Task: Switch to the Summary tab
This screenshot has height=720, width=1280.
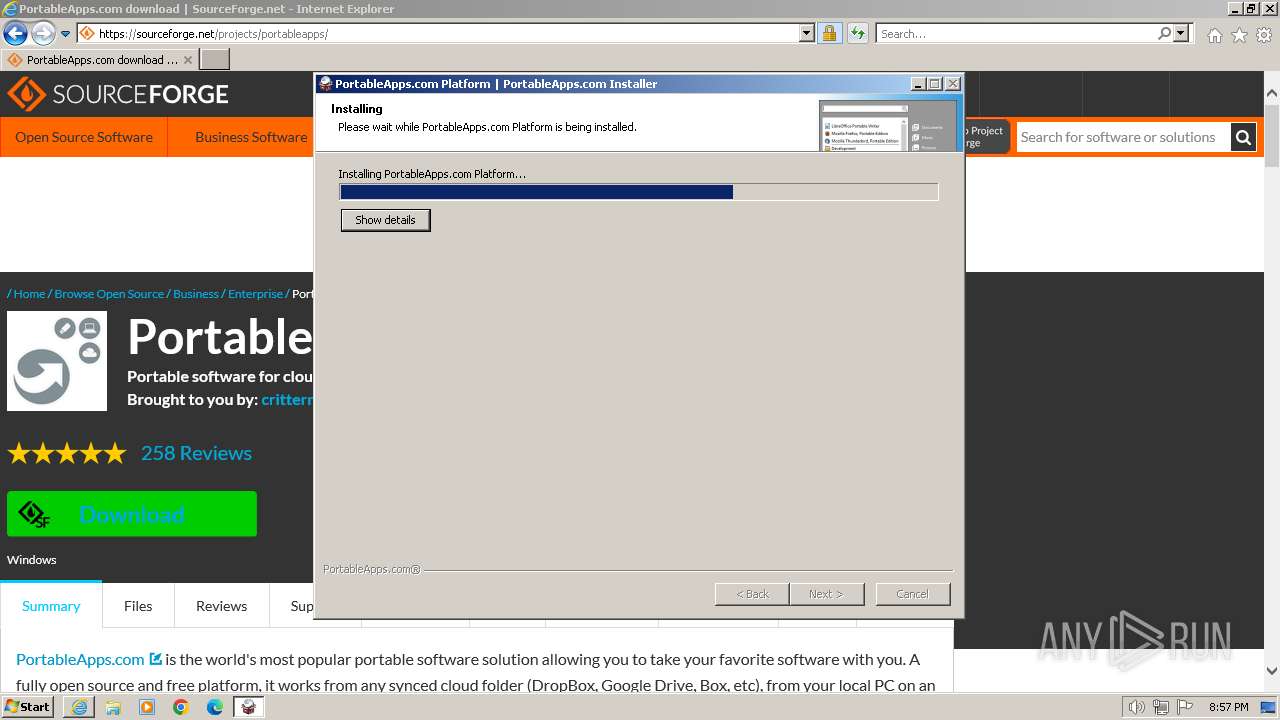Action: (51, 606)
